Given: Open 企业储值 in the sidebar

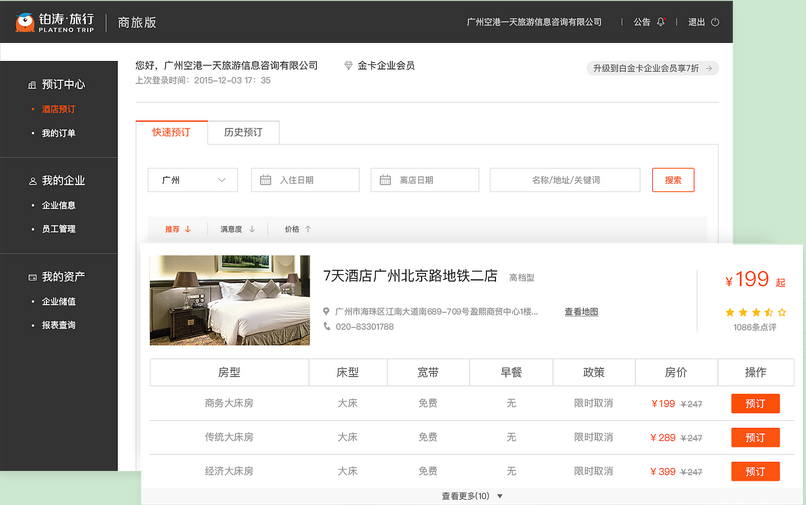Looking at the screenshot, I should pyautogui.click(x=59, y=301).
